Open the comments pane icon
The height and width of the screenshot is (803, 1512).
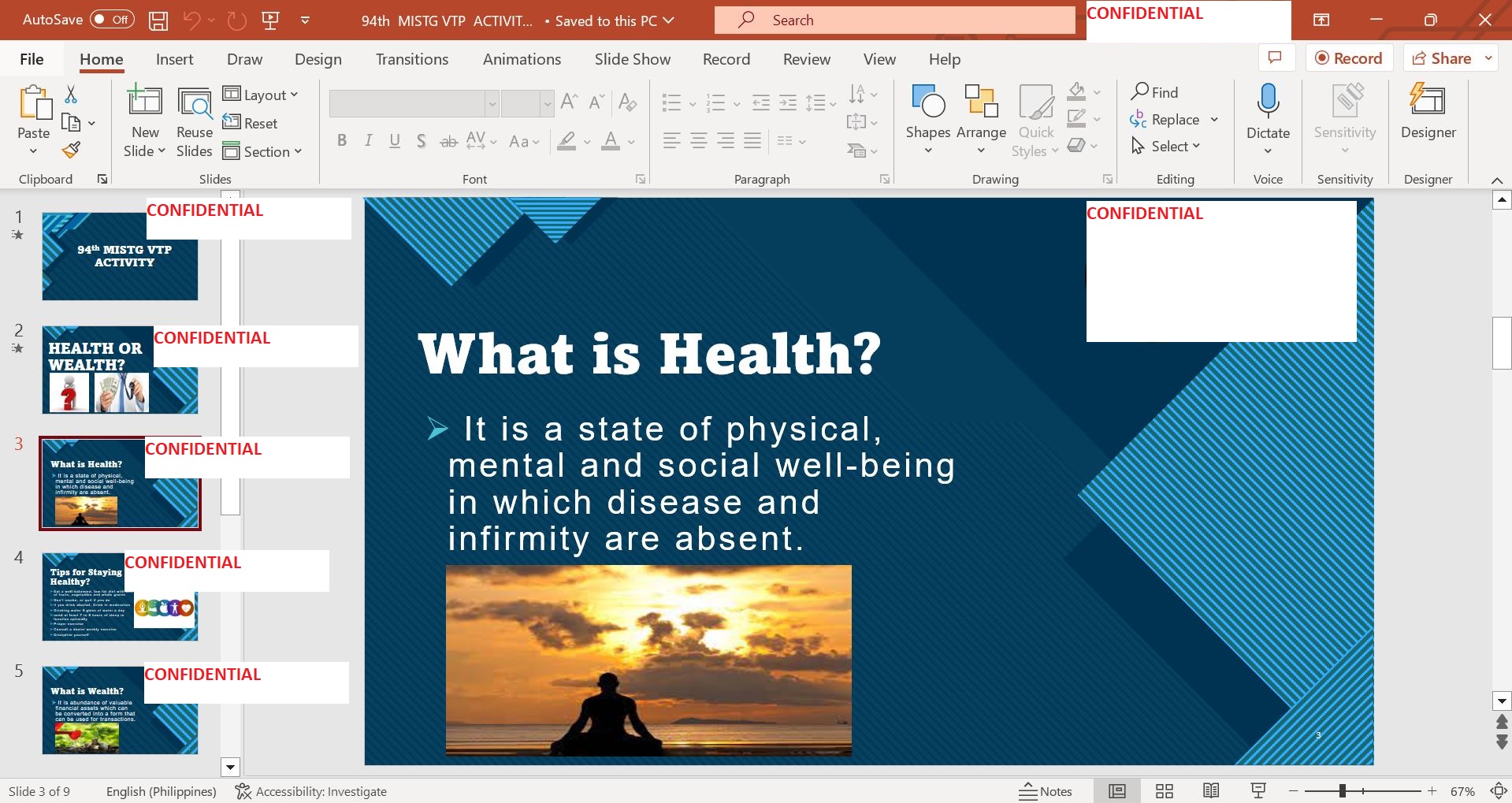click(1276, 58)
